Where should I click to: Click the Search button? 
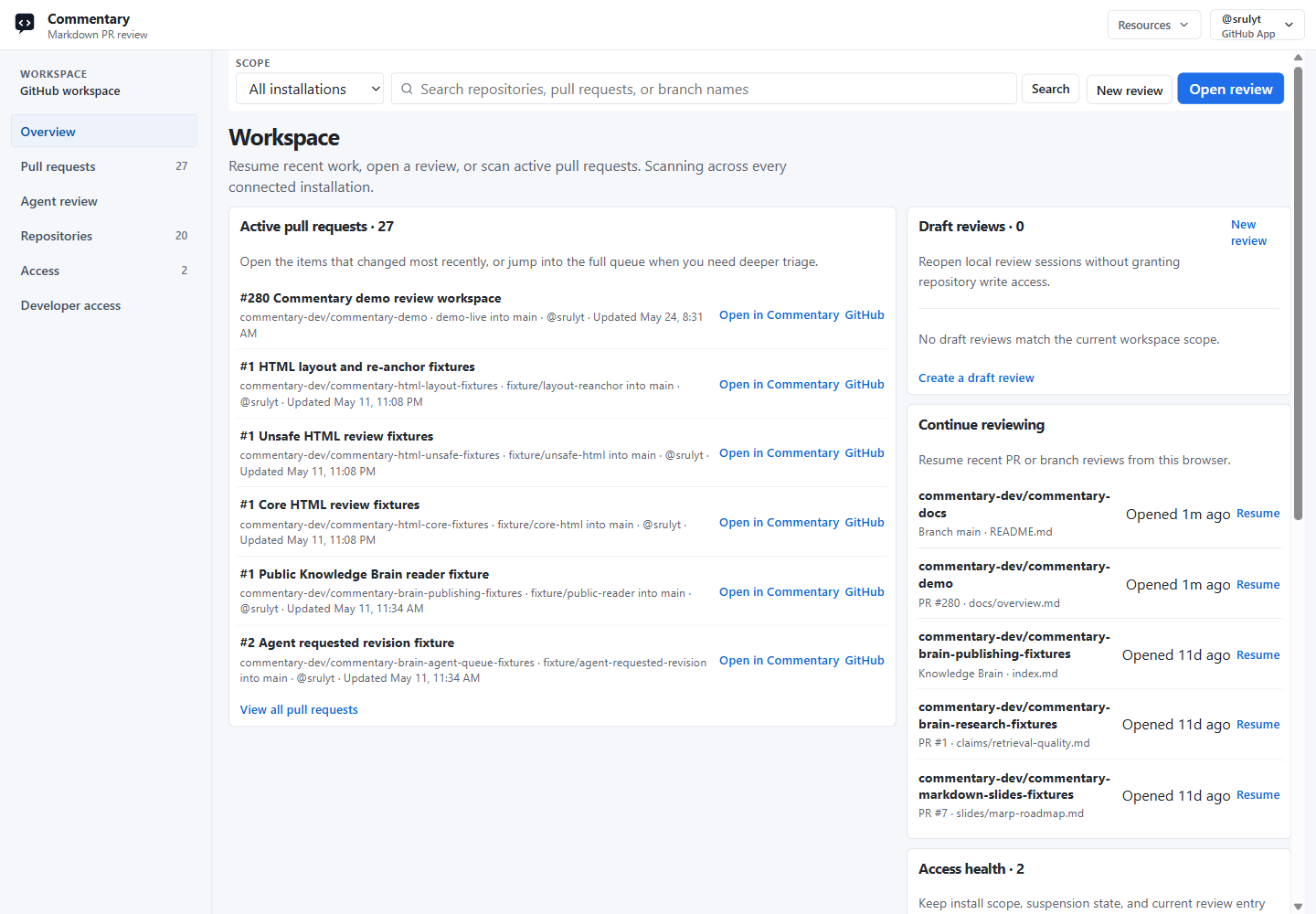(1050, 89)
